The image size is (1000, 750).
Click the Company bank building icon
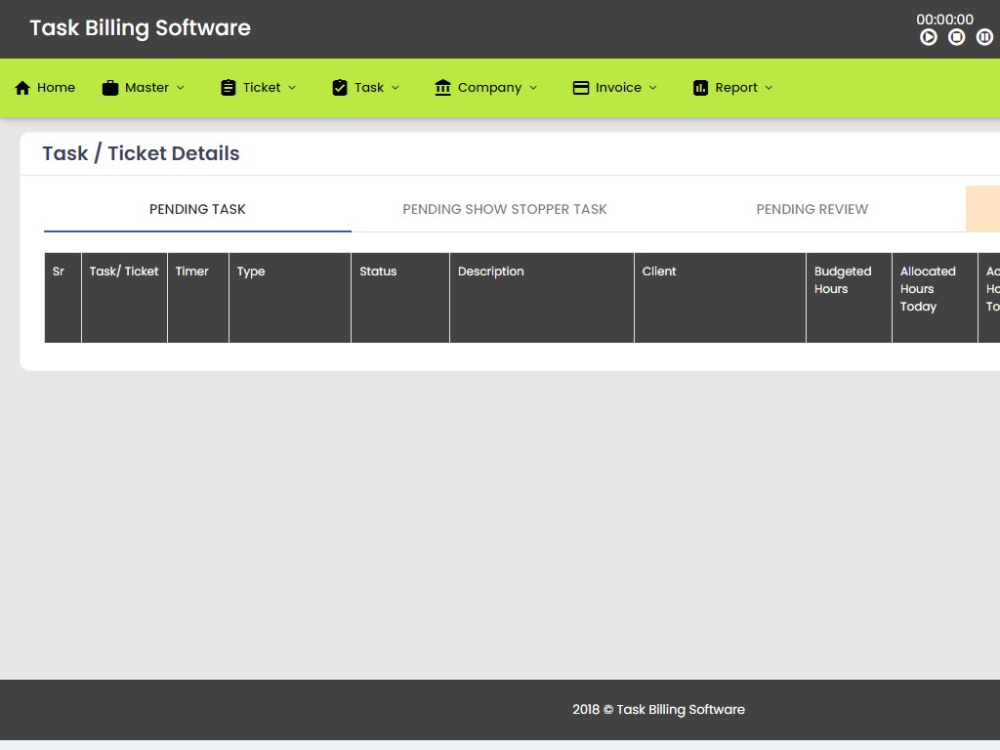[x=443, y=88]
